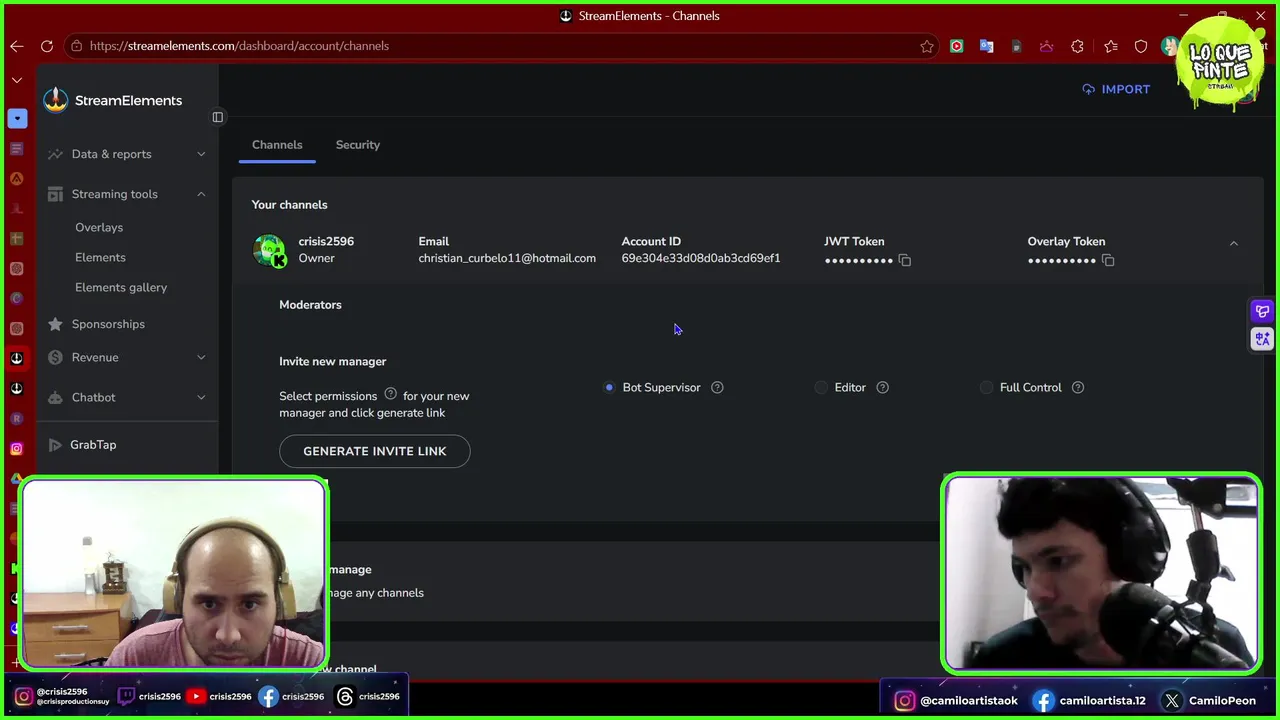Open help icon beside Select permissions
The image size is (1280, 720).
point(391,394)
